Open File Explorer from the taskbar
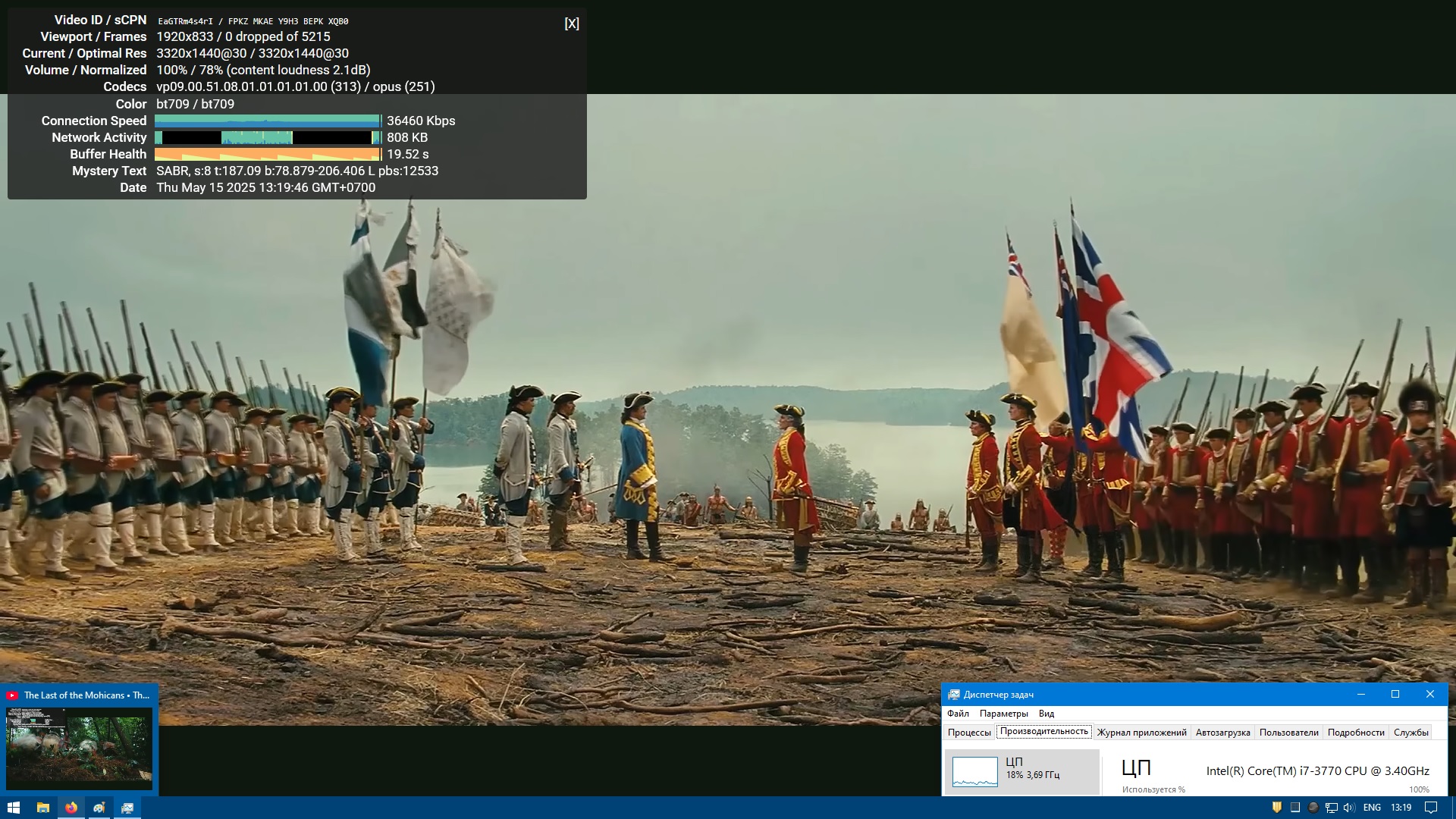 [43, 808]
